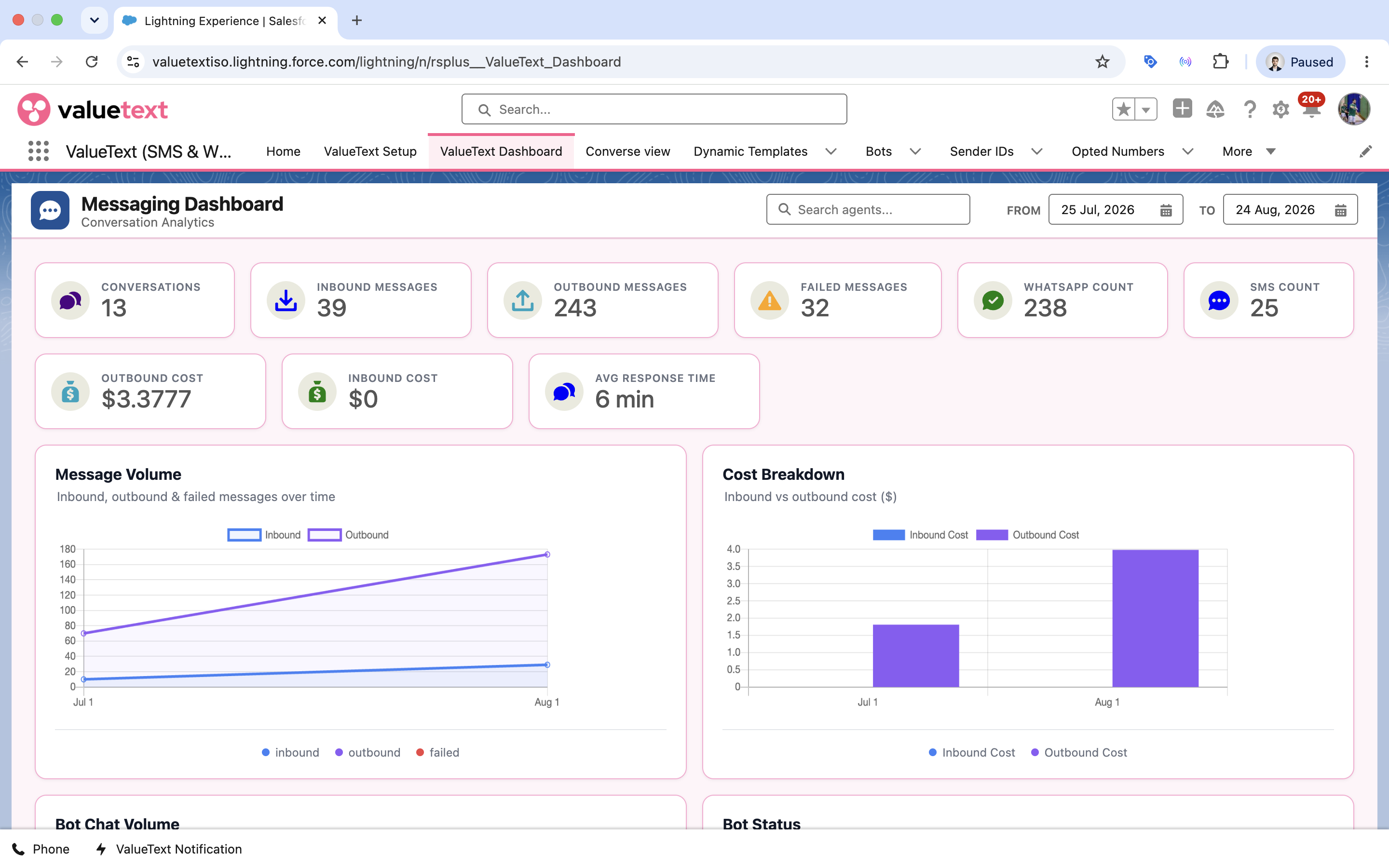Open the Setup gear icon

pos(1280,109)
